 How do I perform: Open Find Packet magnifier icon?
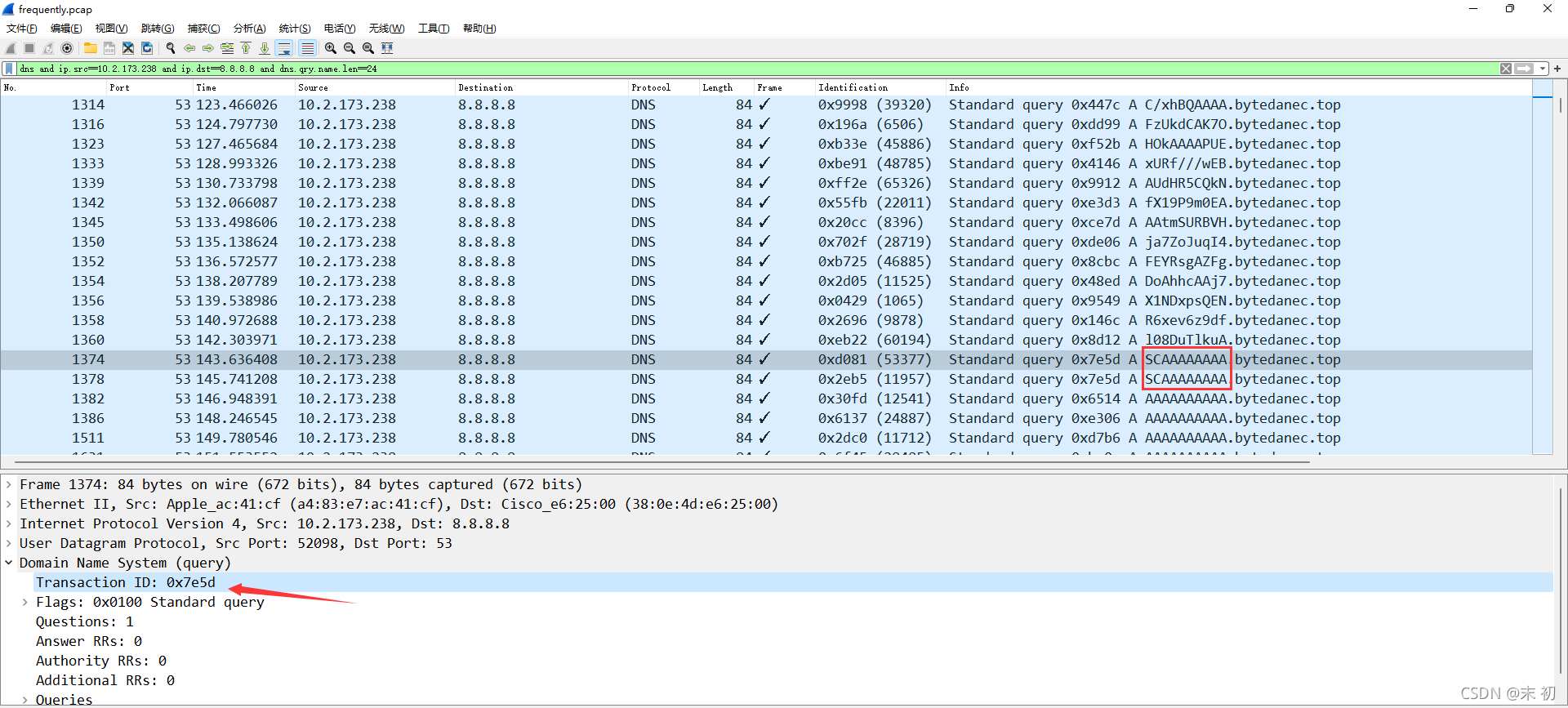(x=170, y=48)
